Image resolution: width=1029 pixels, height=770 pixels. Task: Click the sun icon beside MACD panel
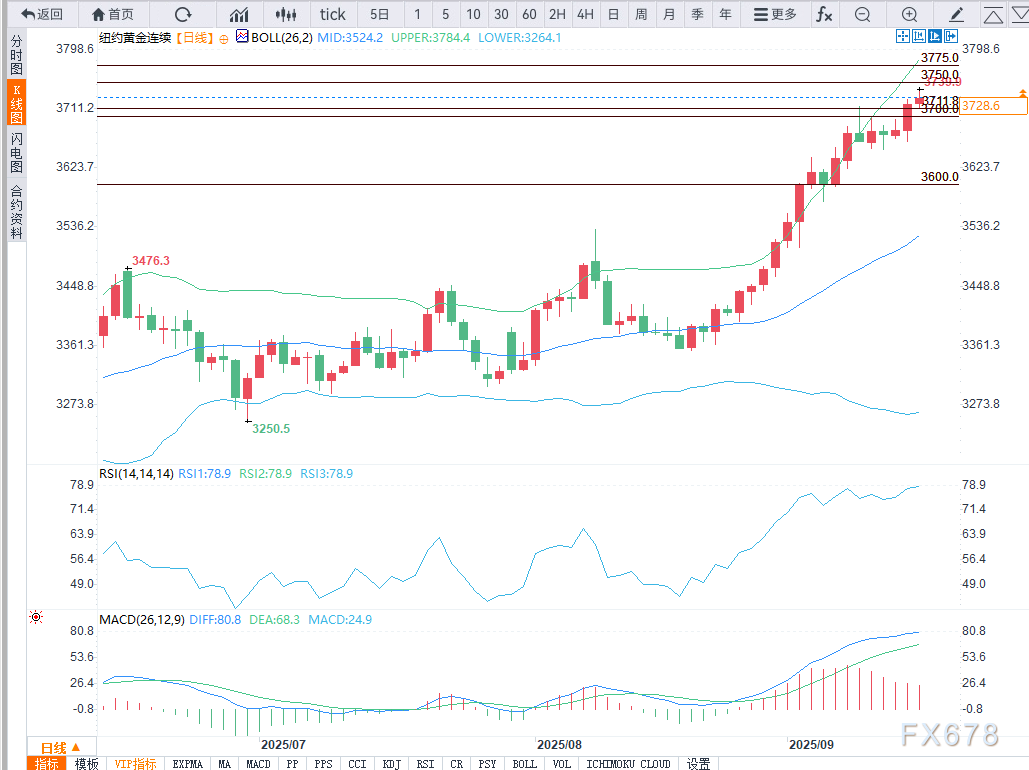(36, 617)
